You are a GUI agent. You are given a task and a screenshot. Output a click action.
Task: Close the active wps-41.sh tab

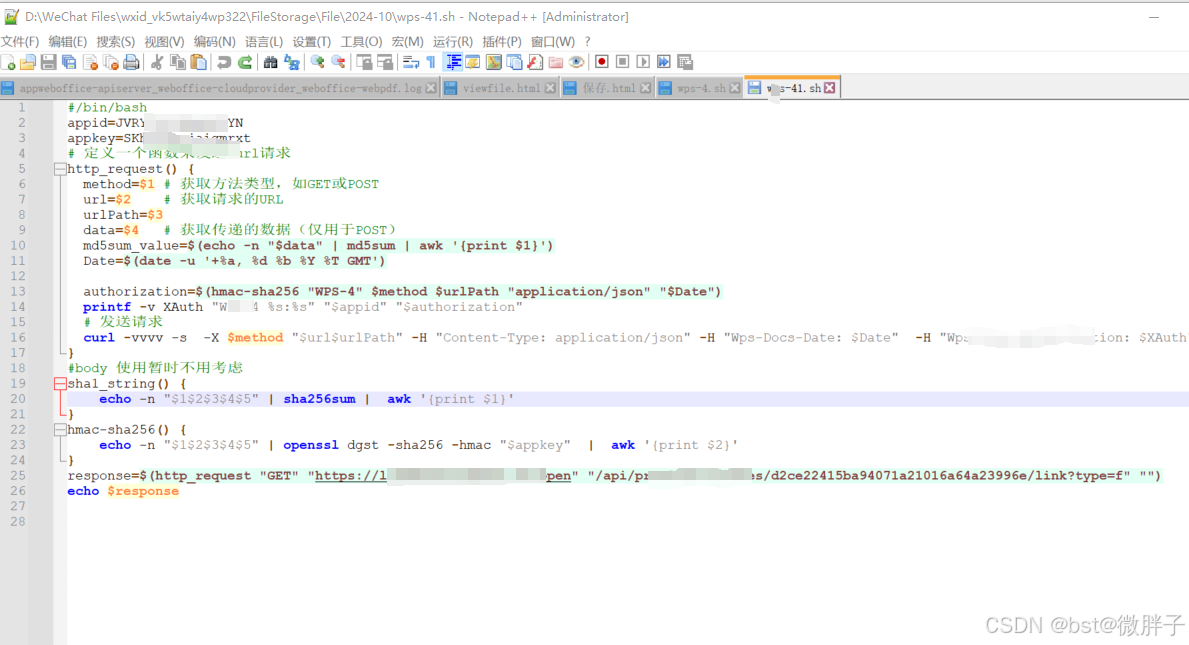pyautogui.click(x=830, y=88)
